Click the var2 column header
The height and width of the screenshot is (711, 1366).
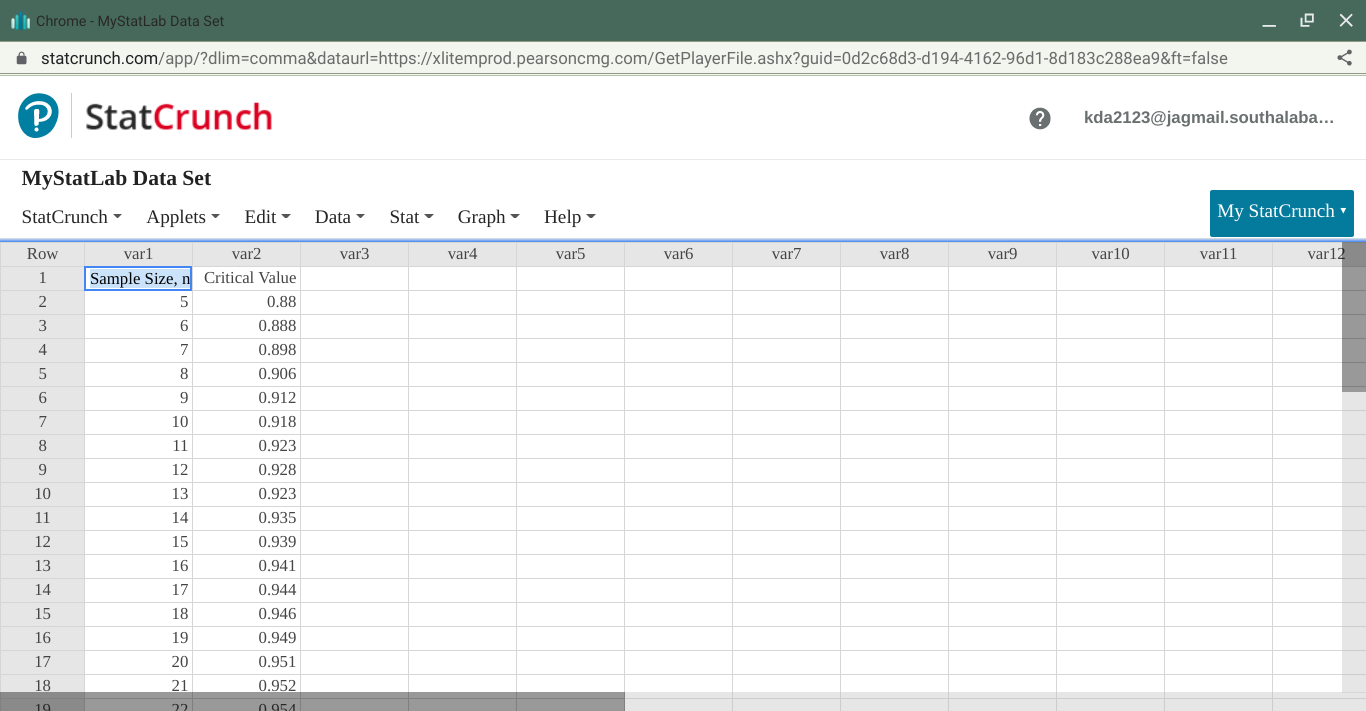click(x=246, y=253)
